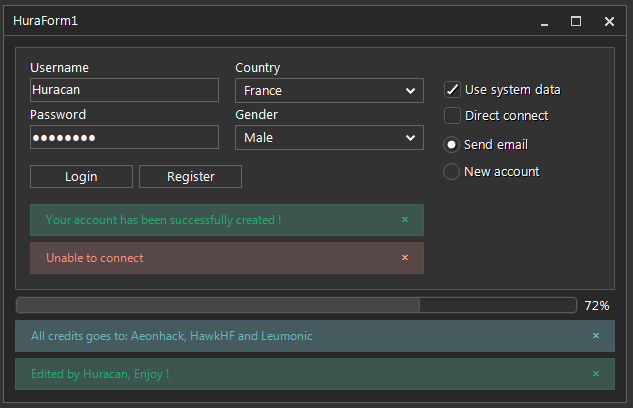Viewport: 633px width, 408px height.
Task: Minimize the HuraForm1 window
Action: click(543, 21)
